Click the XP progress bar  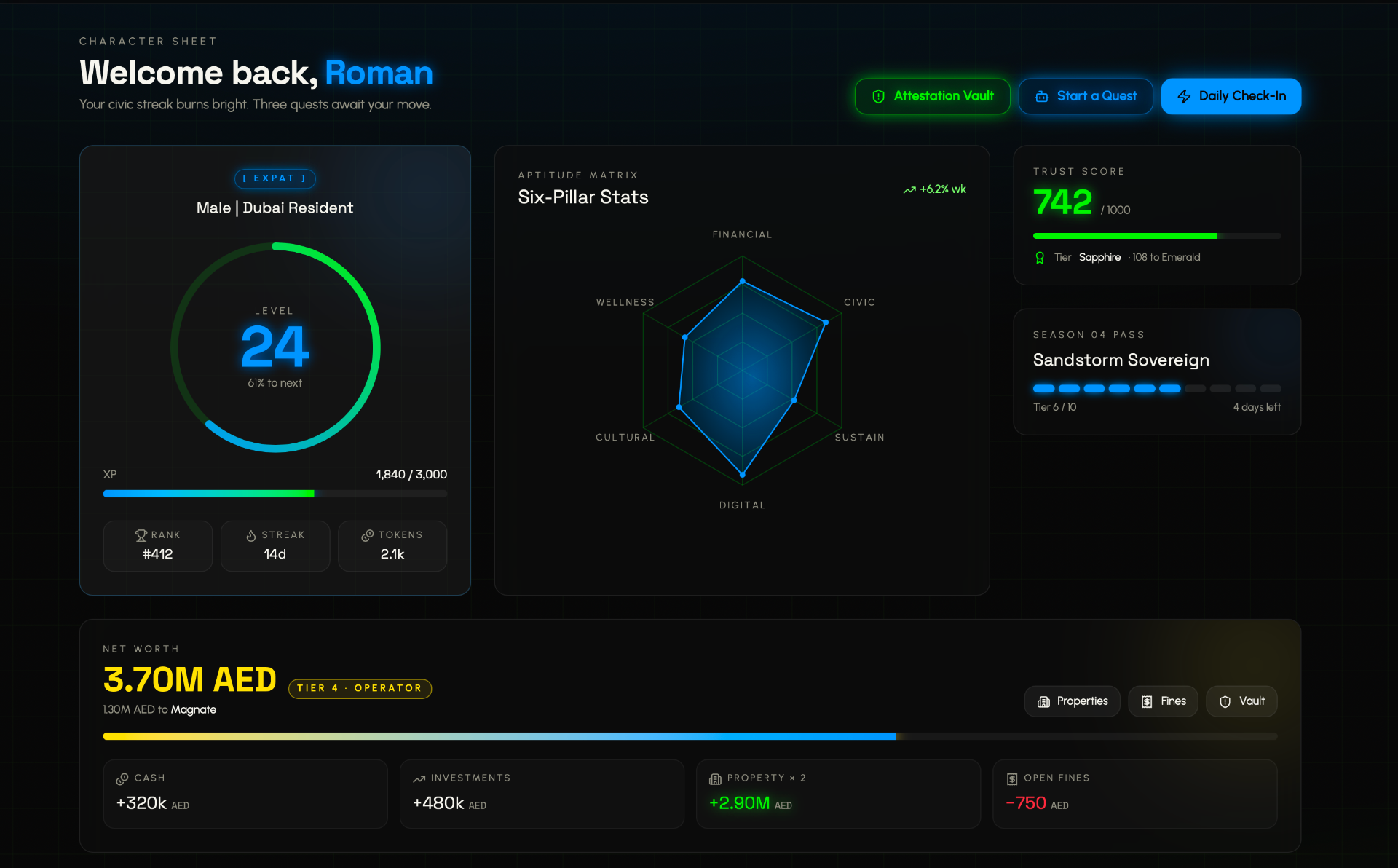point(275,494)
